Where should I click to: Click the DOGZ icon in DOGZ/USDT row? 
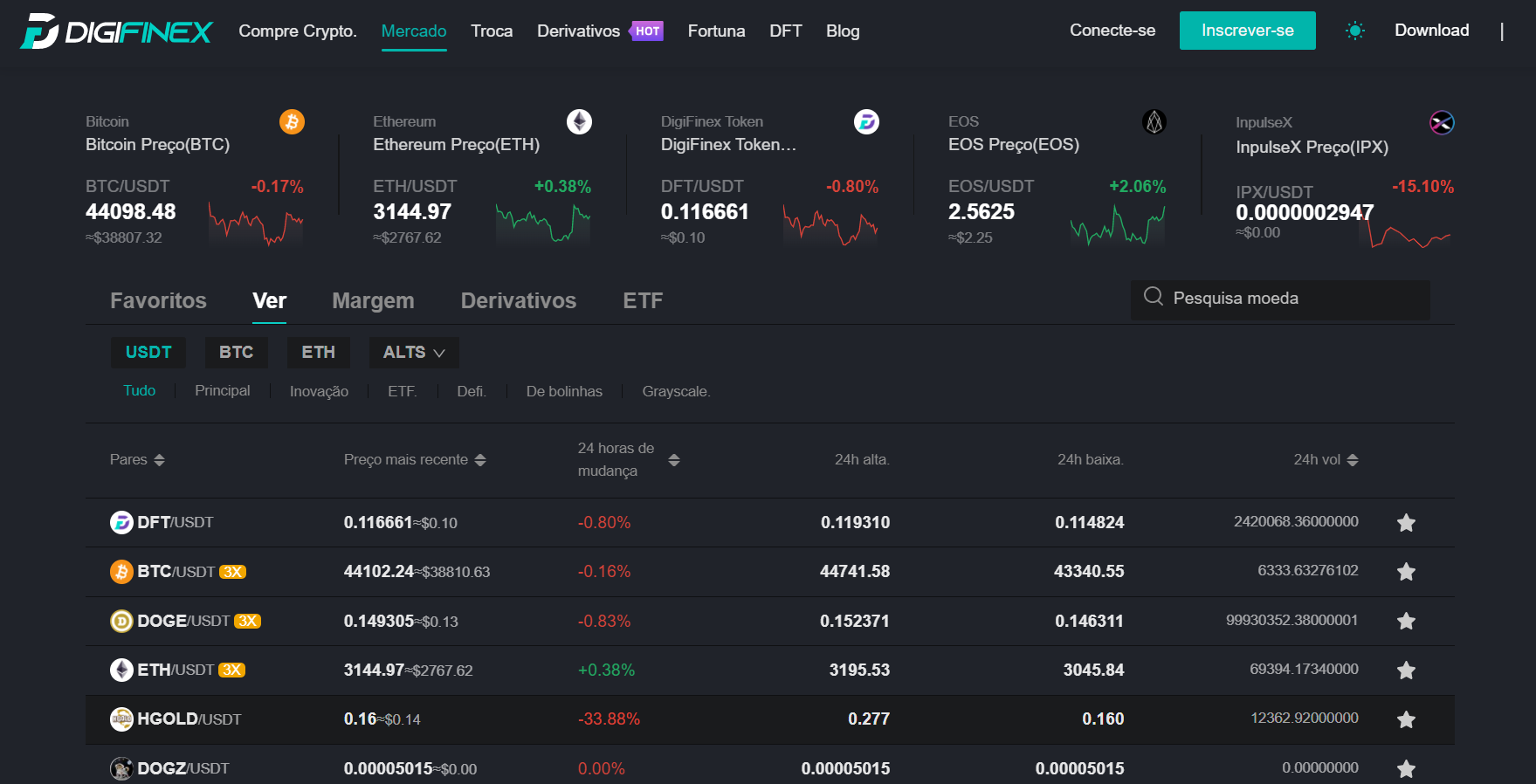click(121, 768)
